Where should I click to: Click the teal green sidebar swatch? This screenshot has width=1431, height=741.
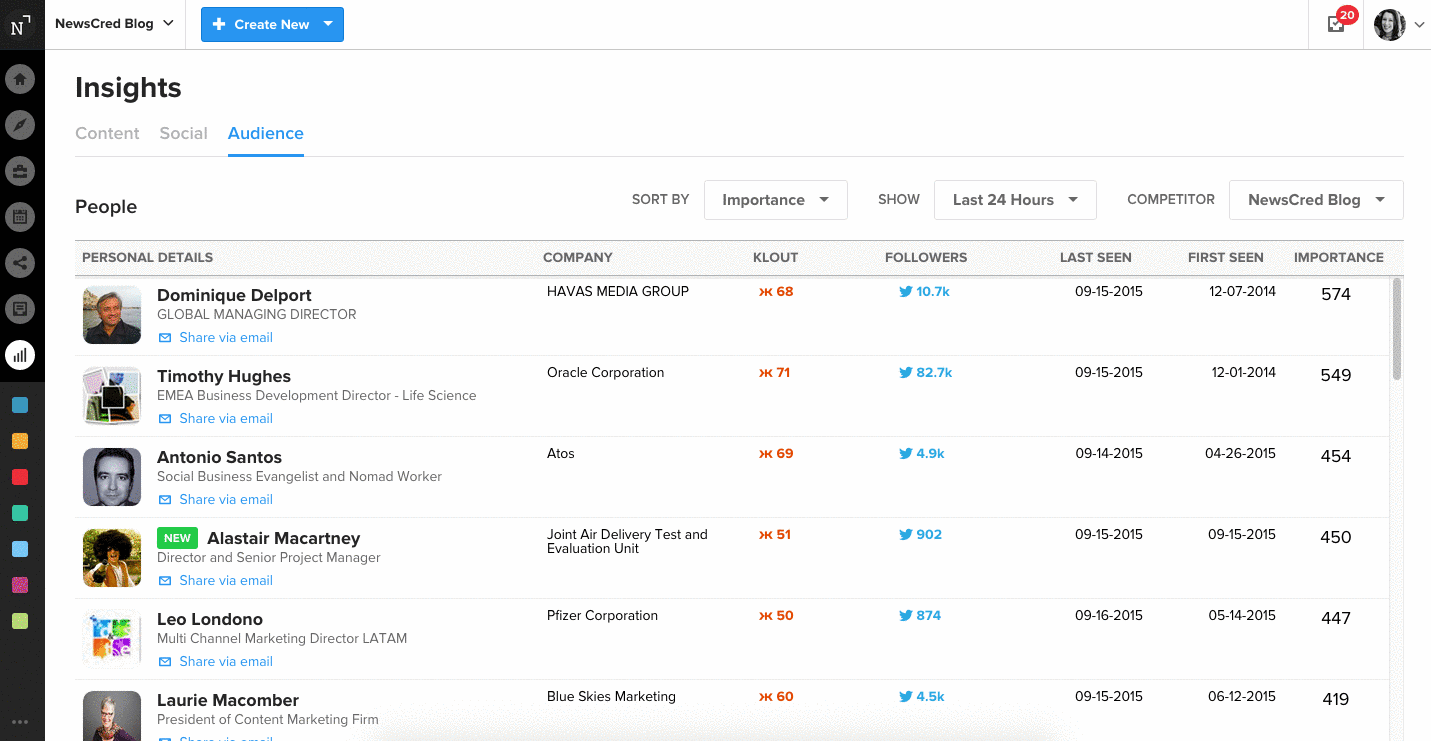(x=20, y=513)
